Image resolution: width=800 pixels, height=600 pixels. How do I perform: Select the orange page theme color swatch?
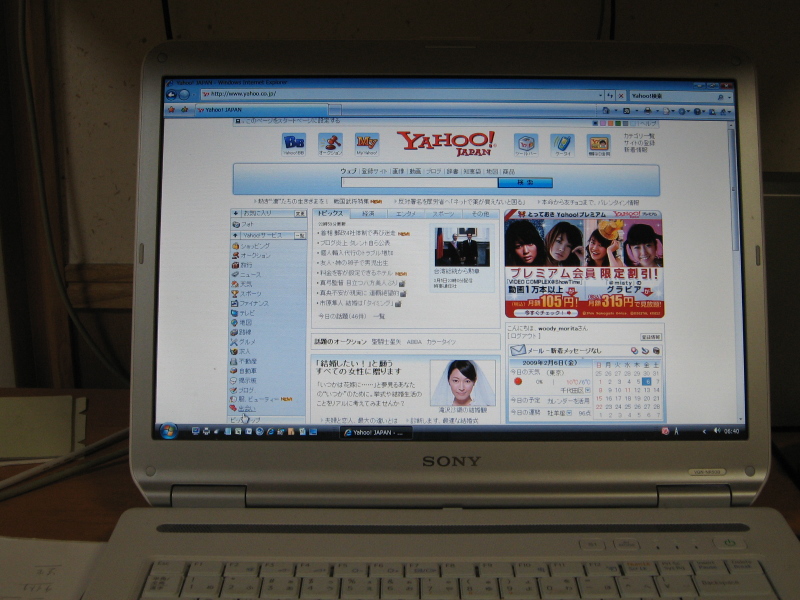point(610,123)
